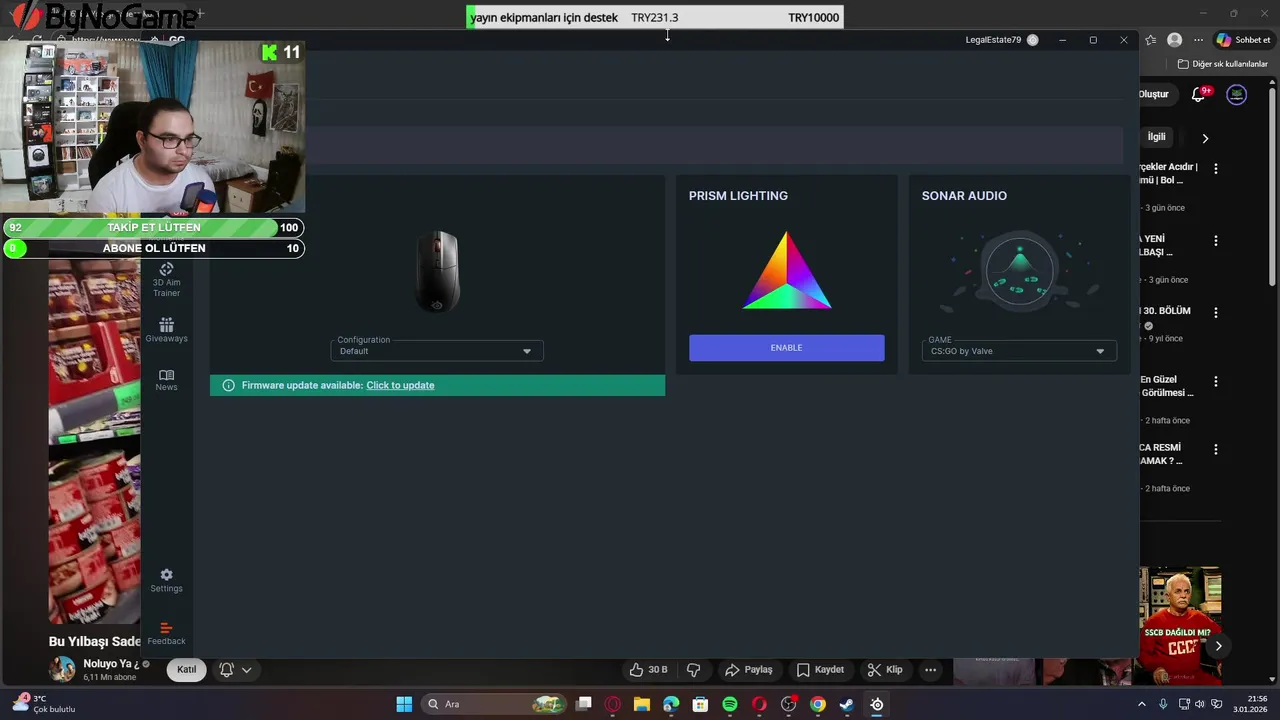Open the volume control in system tray
This screenshot has height=720, width=1280.
[x=1200, y=704]
